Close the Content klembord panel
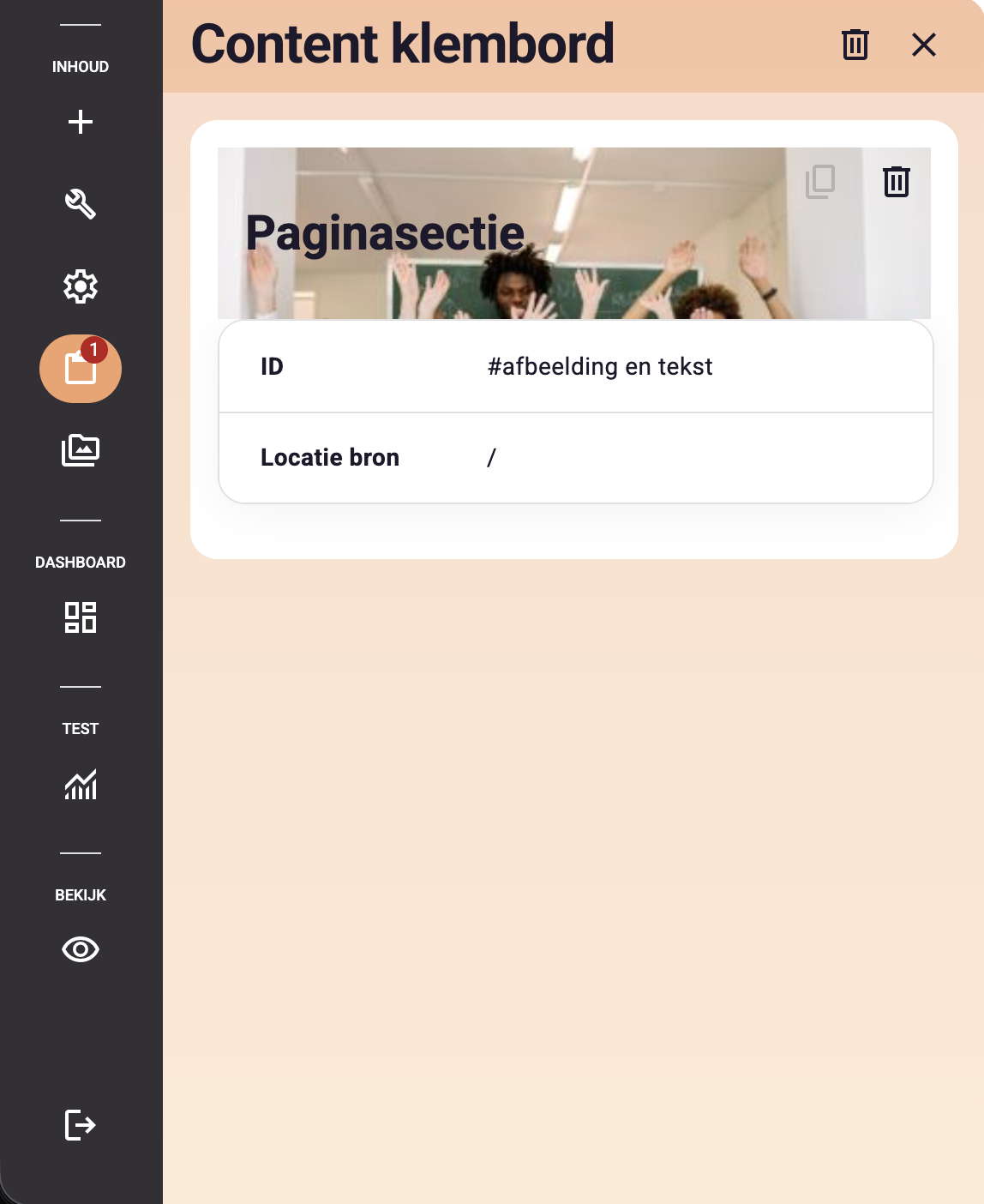 924,45
